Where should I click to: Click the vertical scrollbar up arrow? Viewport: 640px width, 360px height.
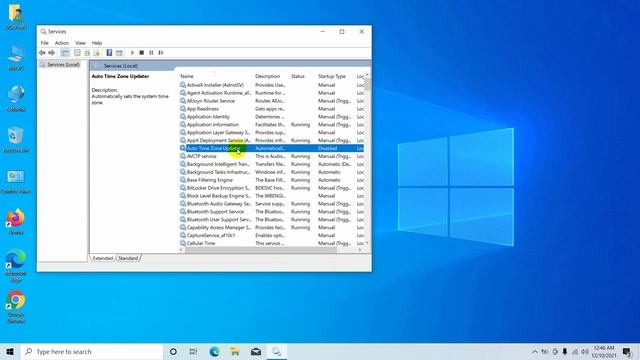click(x=367, y=75)
